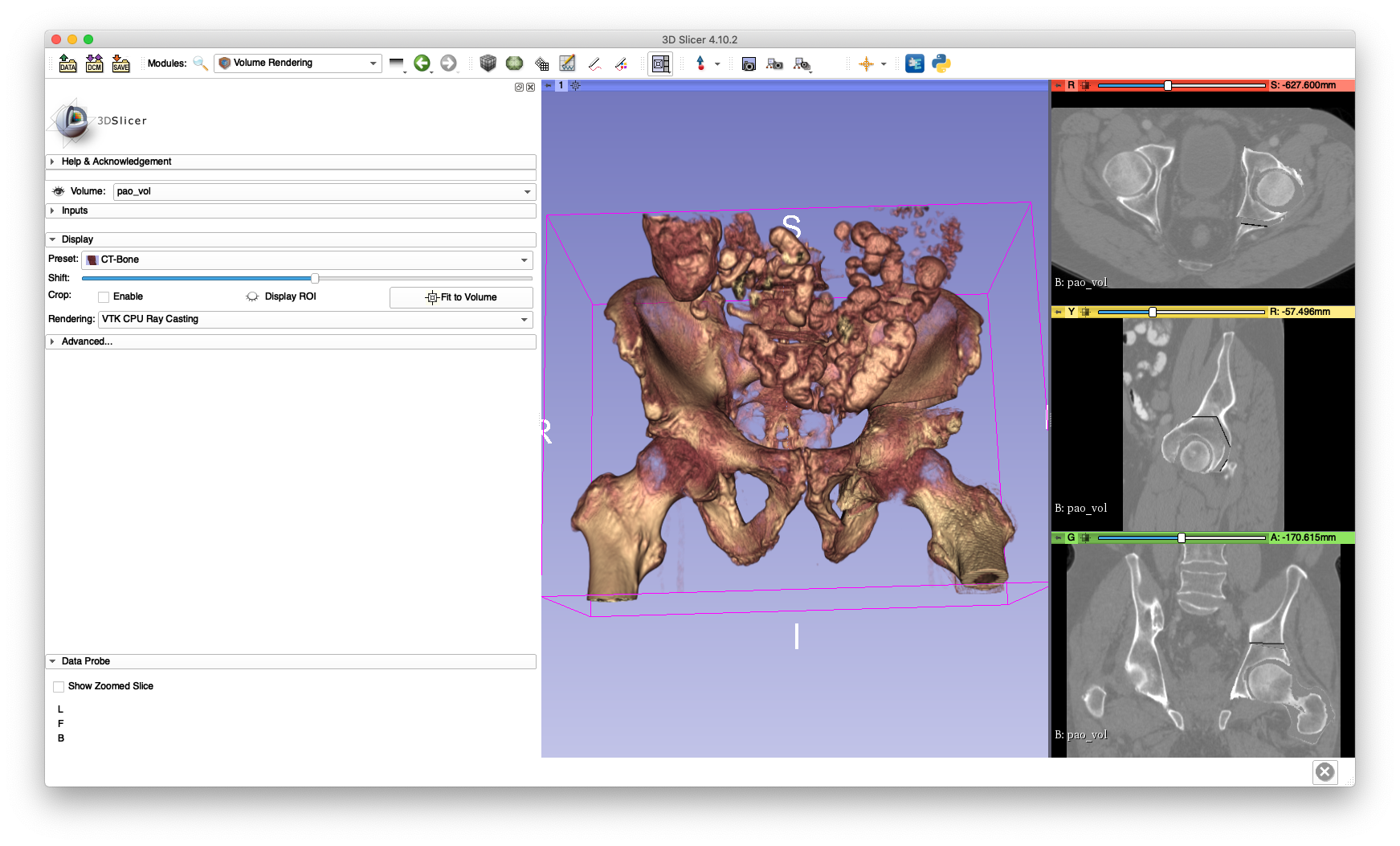This screenshot has width=1400, height=846.
Task: Click Fit to Volume button
Action: click(x=461, y=297)
